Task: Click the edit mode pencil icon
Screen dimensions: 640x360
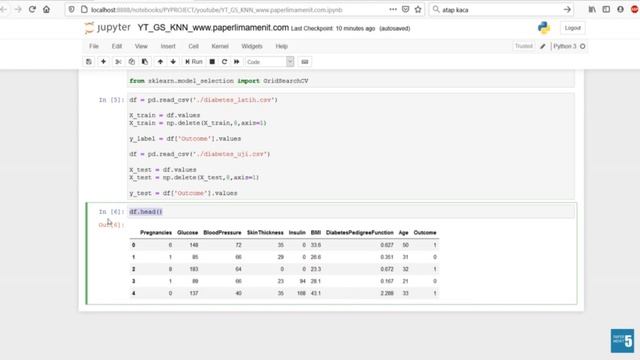Action: [x=542, y=47]
